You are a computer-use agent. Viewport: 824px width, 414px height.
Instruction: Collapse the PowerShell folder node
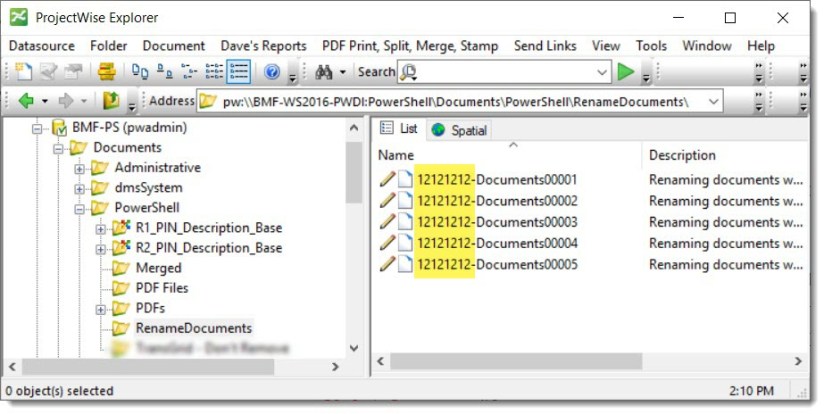click(x=79, y=208)
